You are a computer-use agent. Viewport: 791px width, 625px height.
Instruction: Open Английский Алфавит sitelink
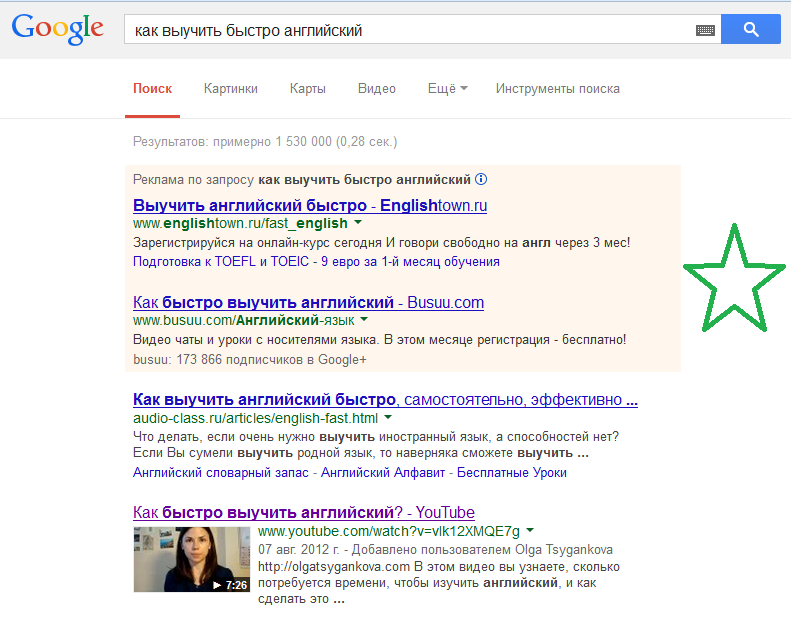383,472
